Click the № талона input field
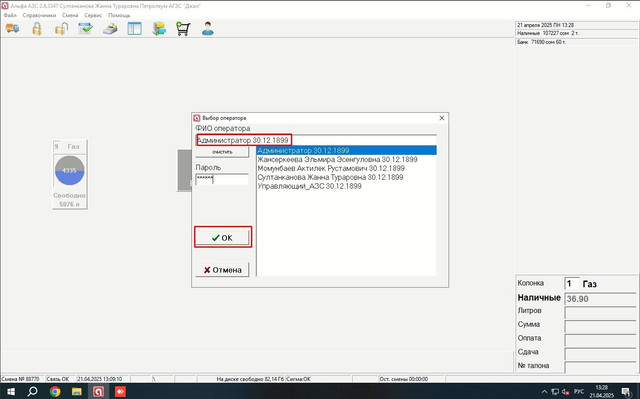 click(x=600, y=367)
